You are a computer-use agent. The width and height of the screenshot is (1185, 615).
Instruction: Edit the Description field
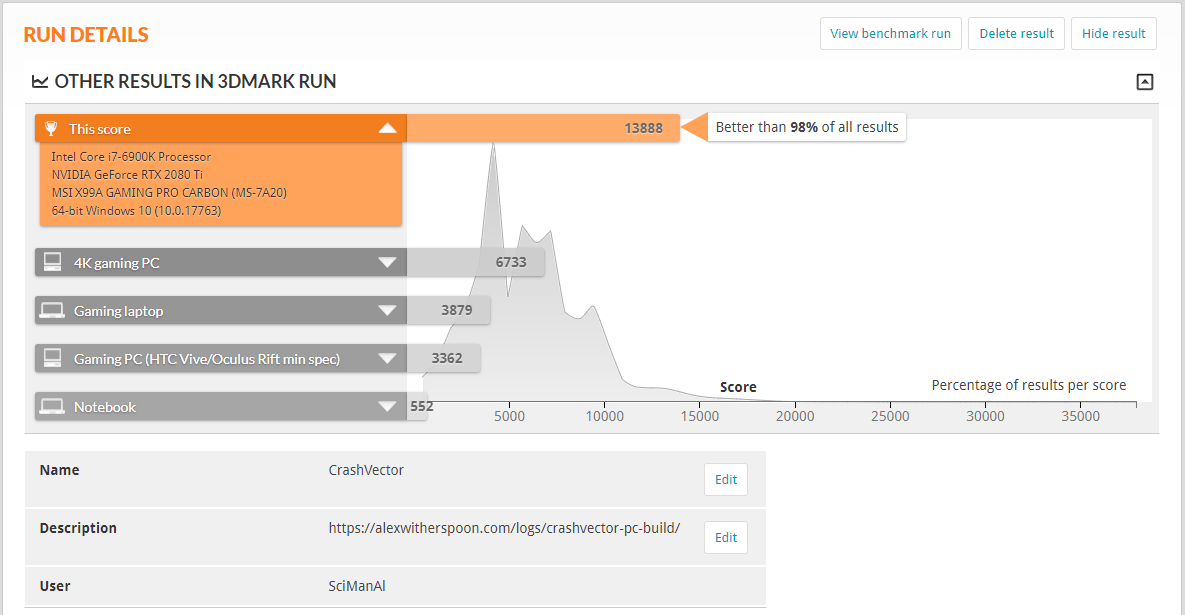click(725, 538)
